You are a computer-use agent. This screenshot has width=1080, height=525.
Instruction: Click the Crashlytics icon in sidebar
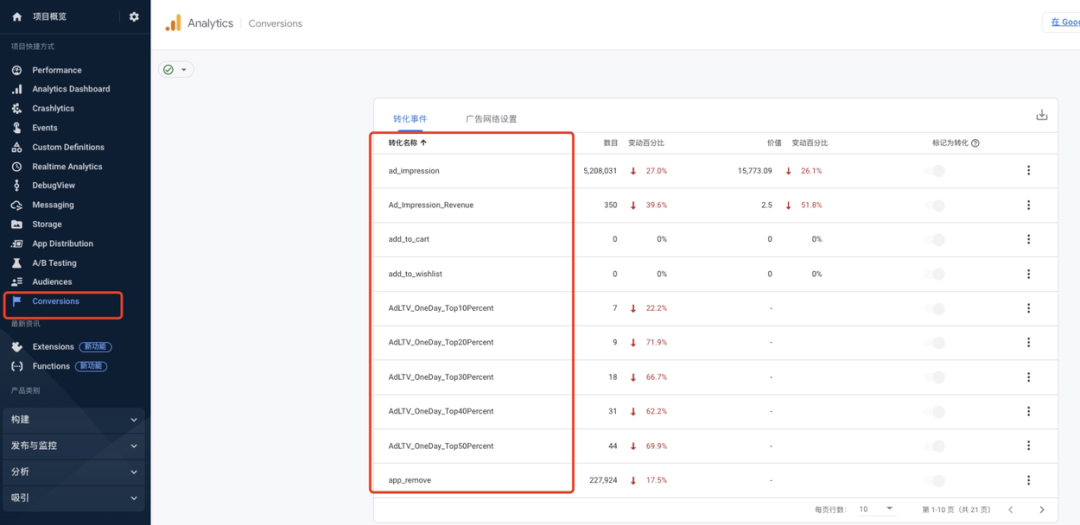coord(17,108)
